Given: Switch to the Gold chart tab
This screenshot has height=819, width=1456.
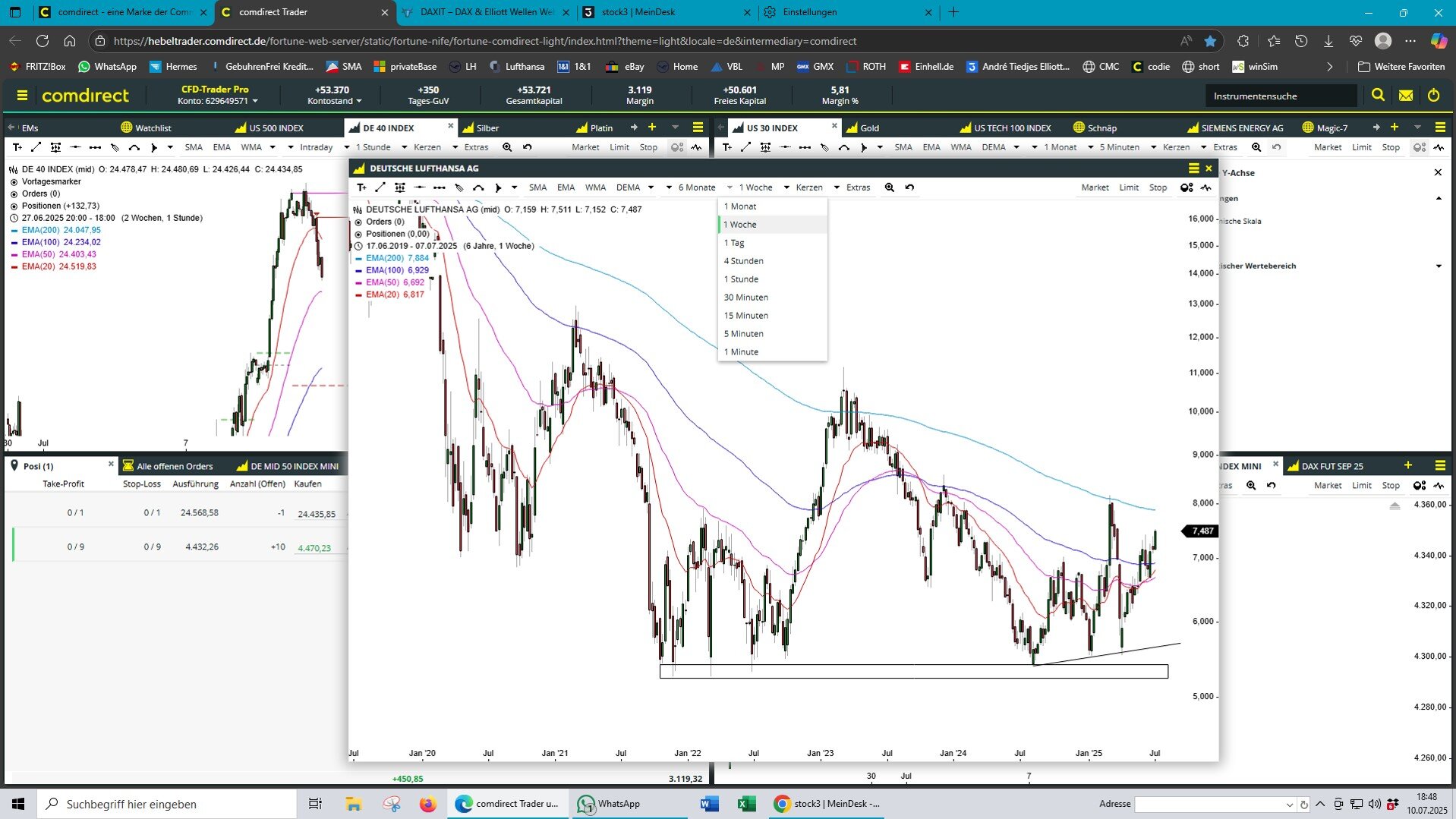Looking at the screenshot, I should [868, 128].
